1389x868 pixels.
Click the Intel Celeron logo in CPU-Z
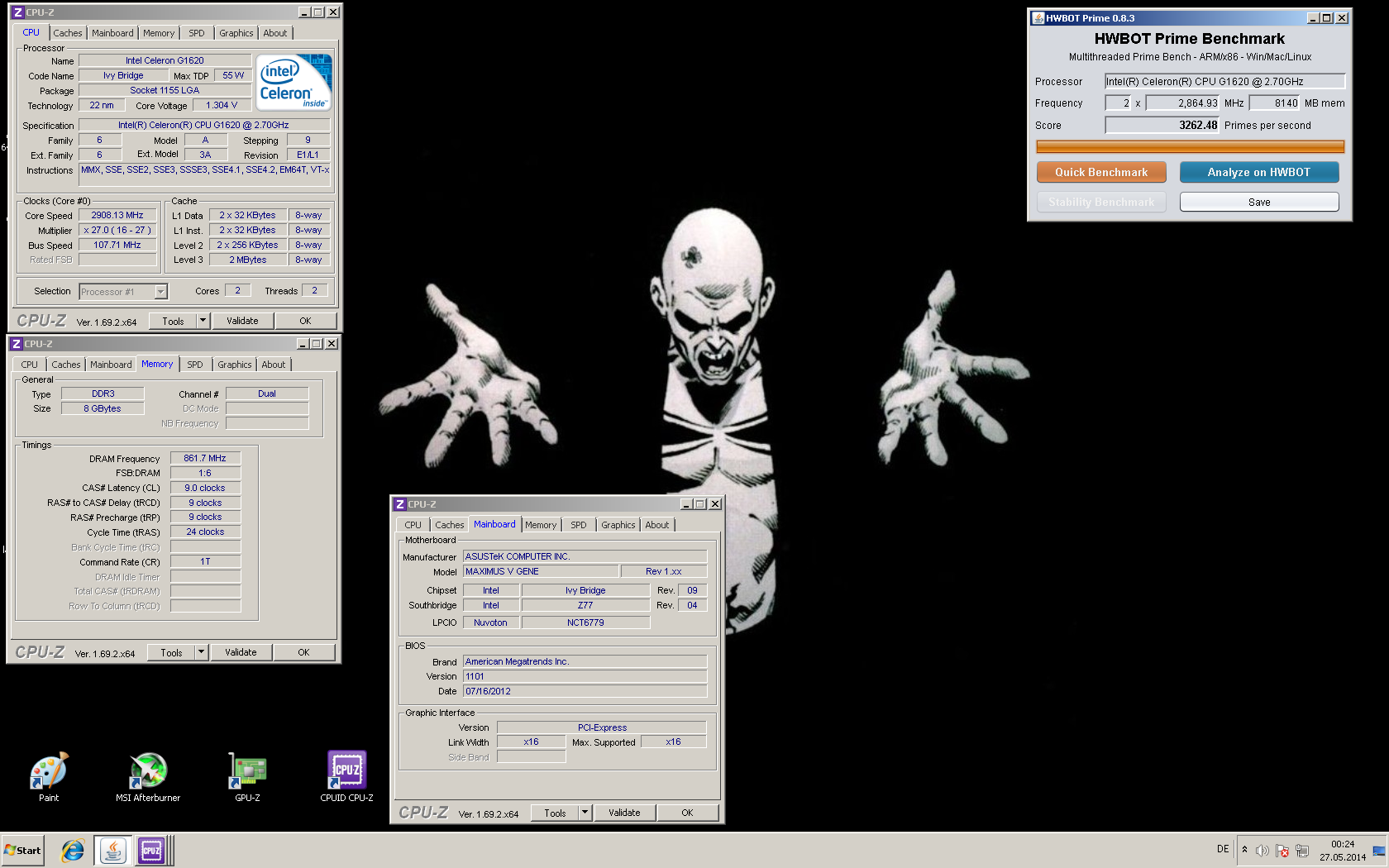click(x=294, y=83)
